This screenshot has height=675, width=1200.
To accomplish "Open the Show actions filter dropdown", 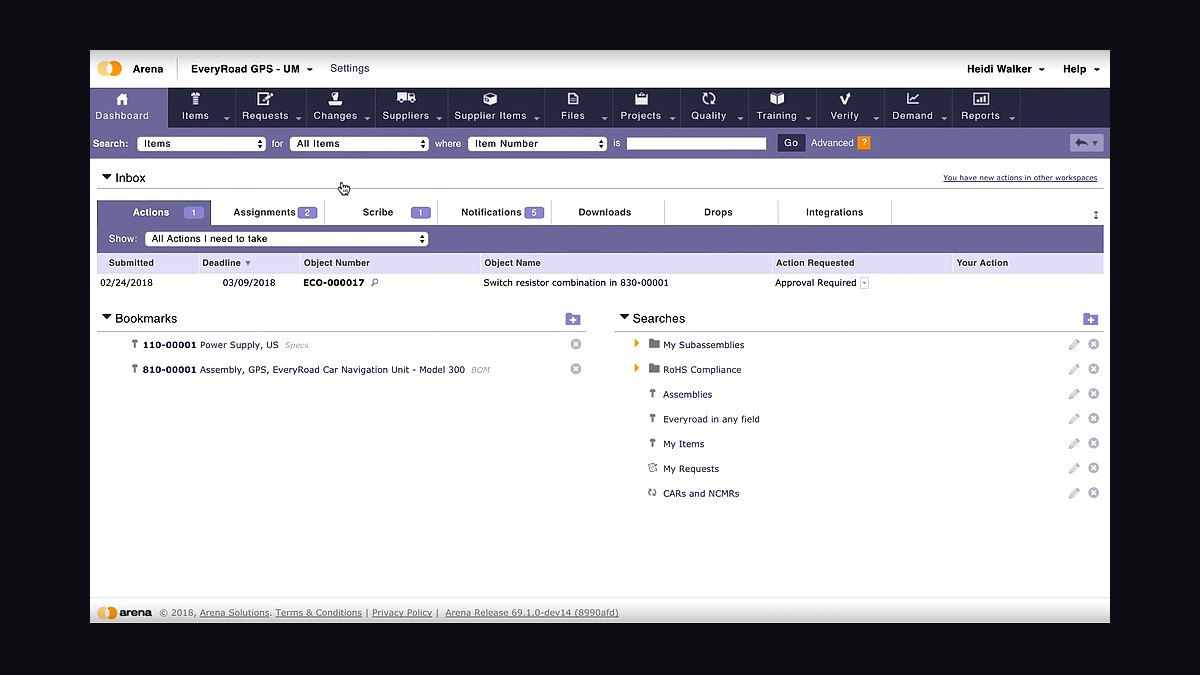I will [287, 239].
